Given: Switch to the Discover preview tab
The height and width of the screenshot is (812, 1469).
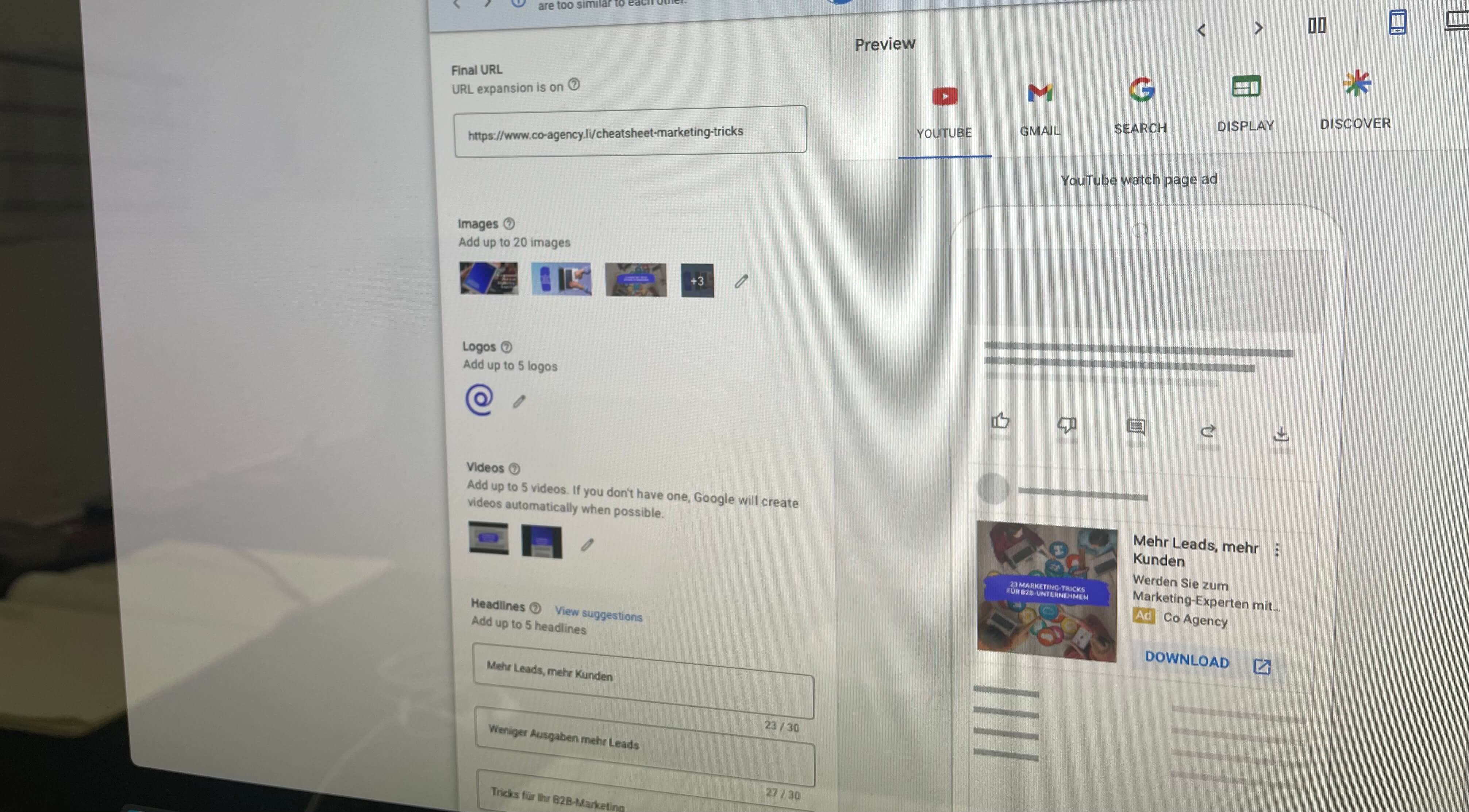Looking at the screenshot, I should (x=1355, y=101).
